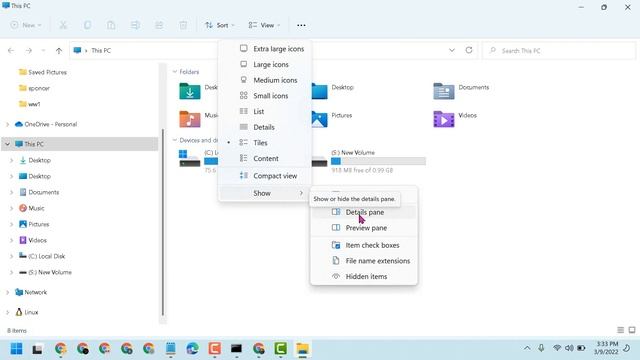Expand the OneDrive - Personal tree node
This screenshot has height=360, width=640.
tap(7, 124)
